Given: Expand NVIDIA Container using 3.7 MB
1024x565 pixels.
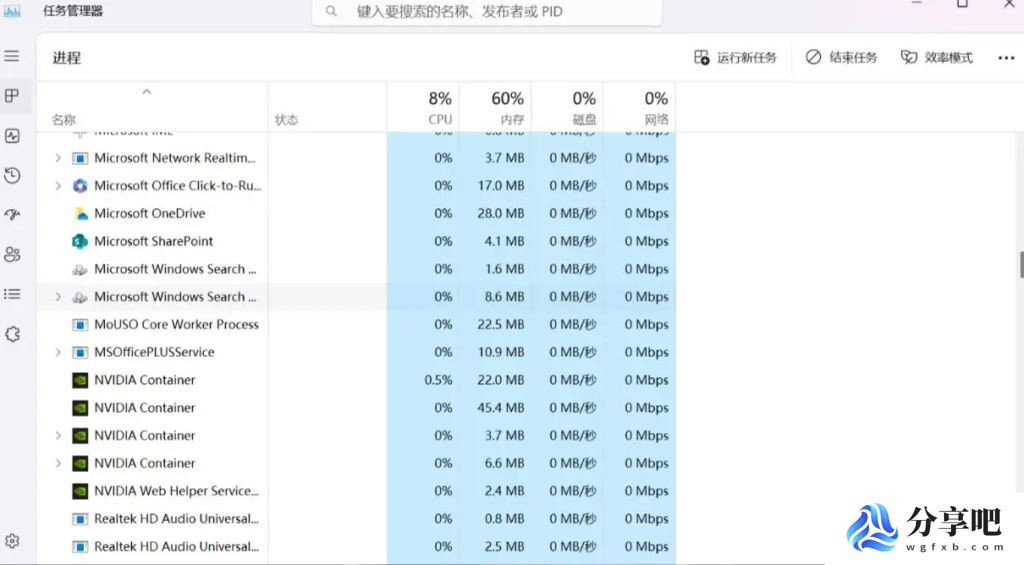Looking at the screenshot, I should pos(58,436).
